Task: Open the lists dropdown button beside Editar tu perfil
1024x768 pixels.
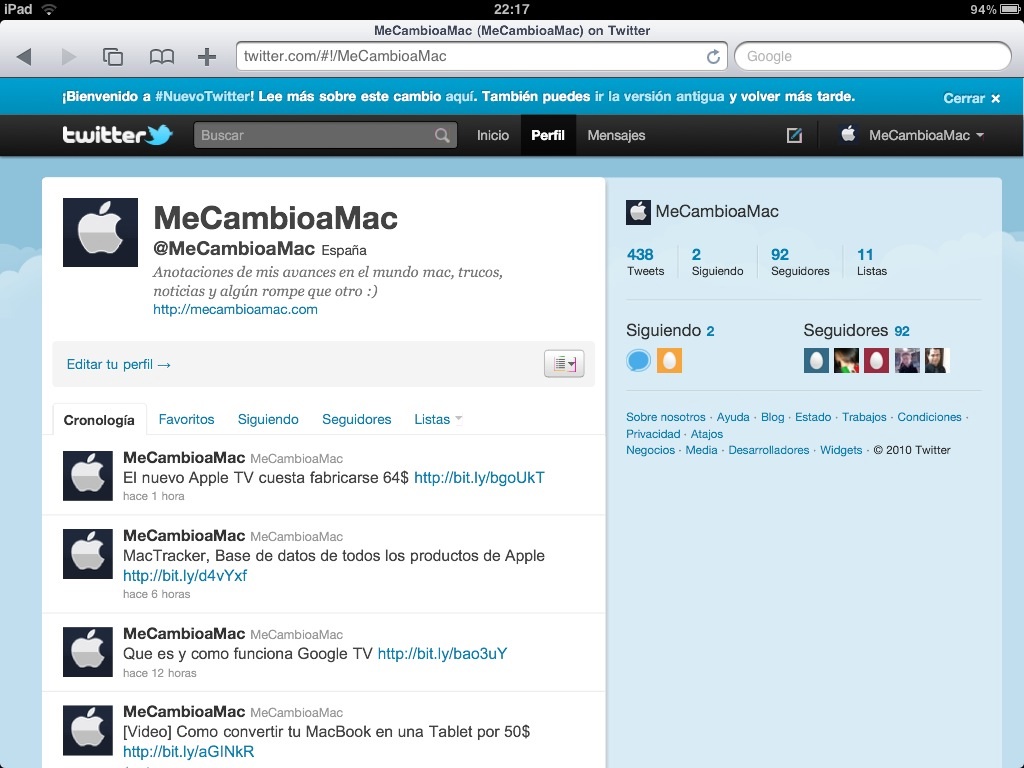Action: tap(564, 364)
